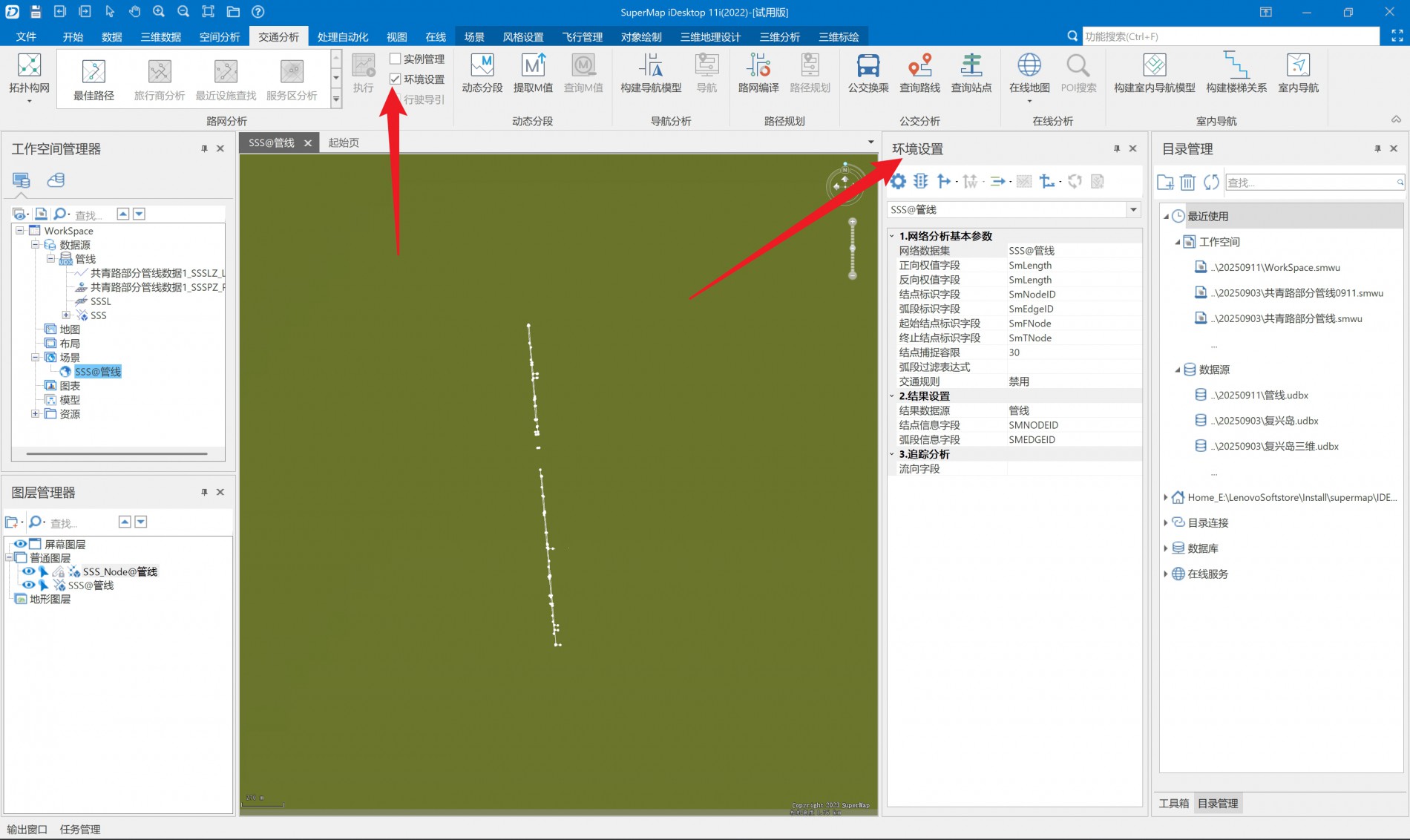This screenshot has height=840, width=1410.
Task: Click the 在线地图 online map globe icon
Action: pos(1029,67)
